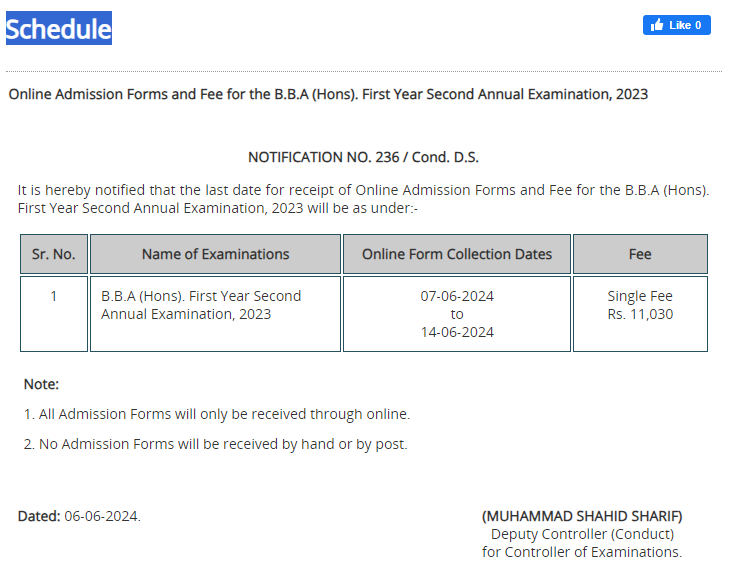
Task: Click the thumbs-up icon in Like button
Action: [x=657, y=25]
